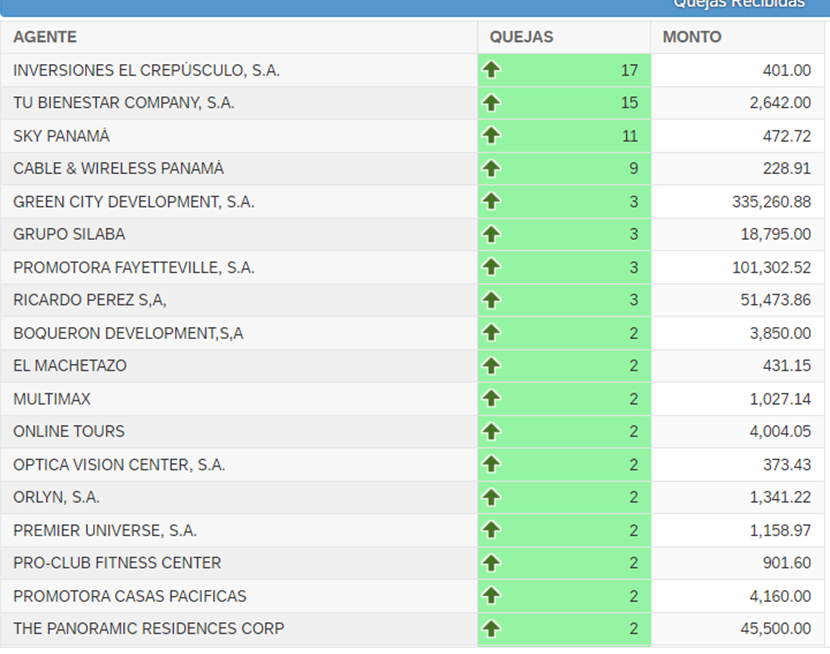Click the arrow icon in EL MACHETAZO row
Image resolution: width=830 pixels, height=654 pixels.
pyautogui.click(x=492, y=365)
